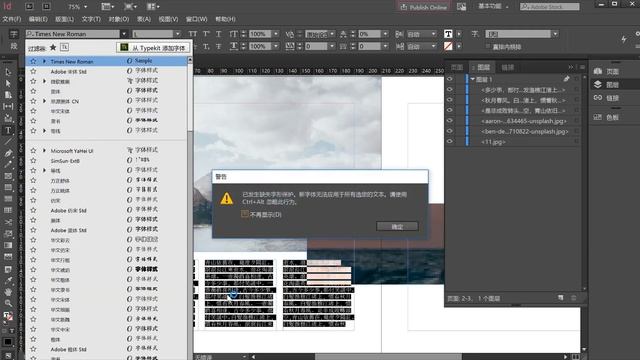This screenshot has height=360, width=640.
Task: Open the 视图(V) menu
Action: 168,19
